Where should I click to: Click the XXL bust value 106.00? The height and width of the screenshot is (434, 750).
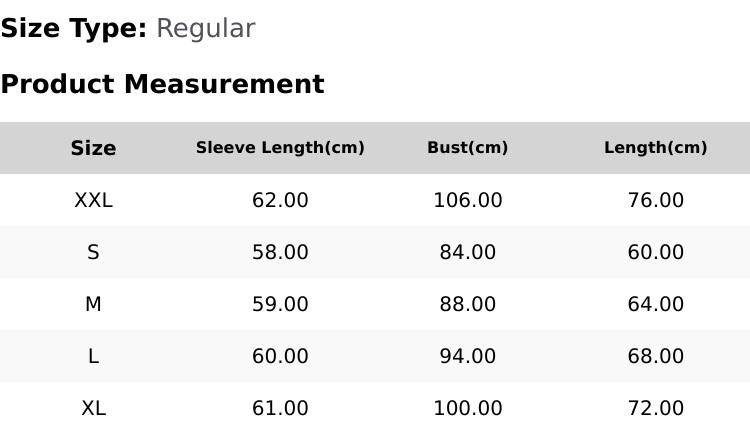[x=468, y=200]
